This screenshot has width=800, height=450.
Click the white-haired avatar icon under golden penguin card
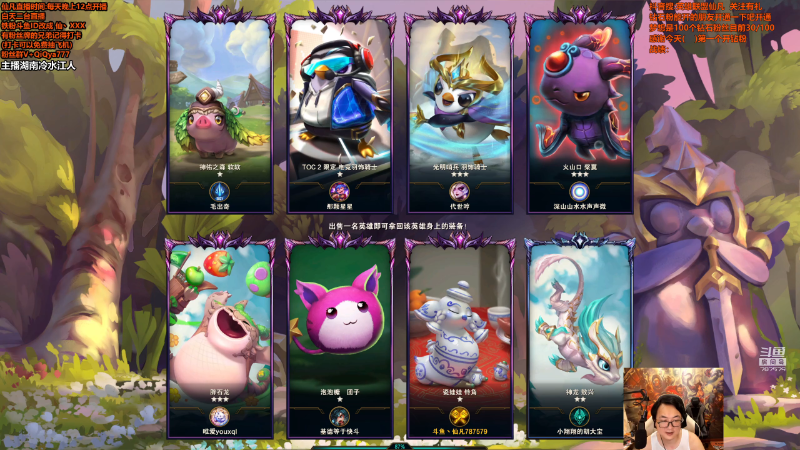pos(459,192)
